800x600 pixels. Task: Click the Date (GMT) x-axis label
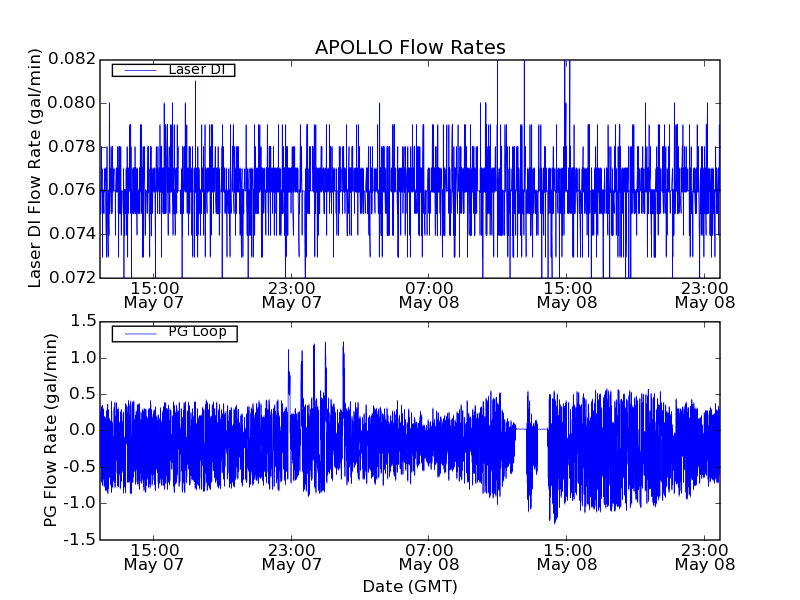(x=410, y=586)
